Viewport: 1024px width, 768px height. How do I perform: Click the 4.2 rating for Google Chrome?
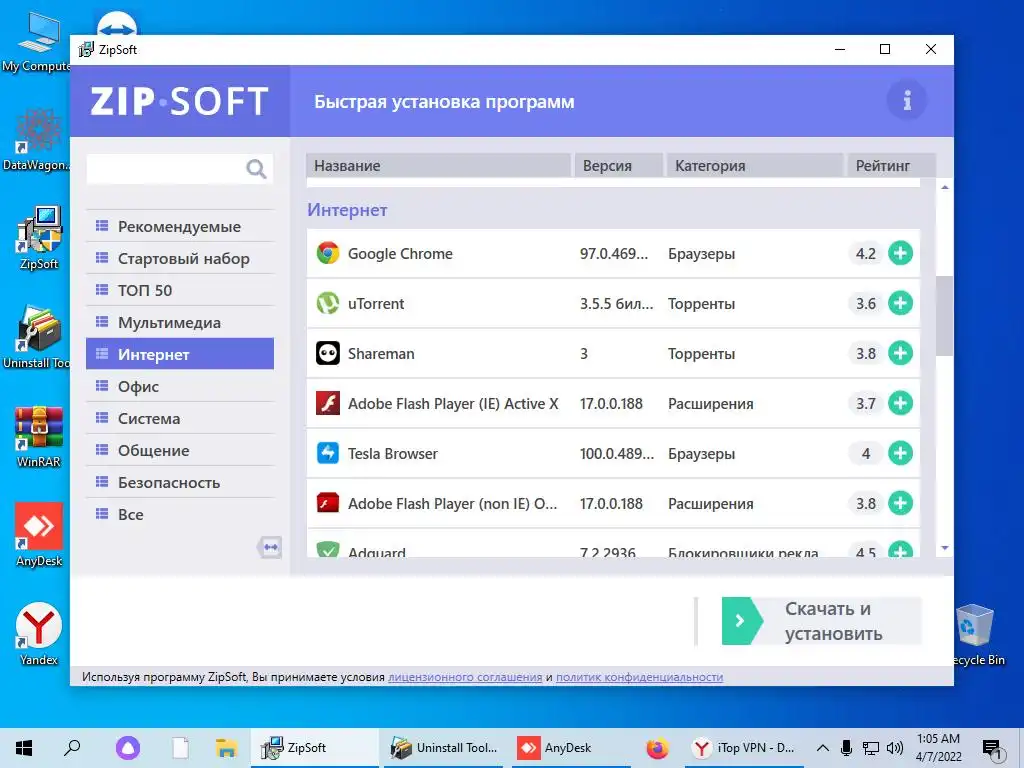[x=866, y=253]
